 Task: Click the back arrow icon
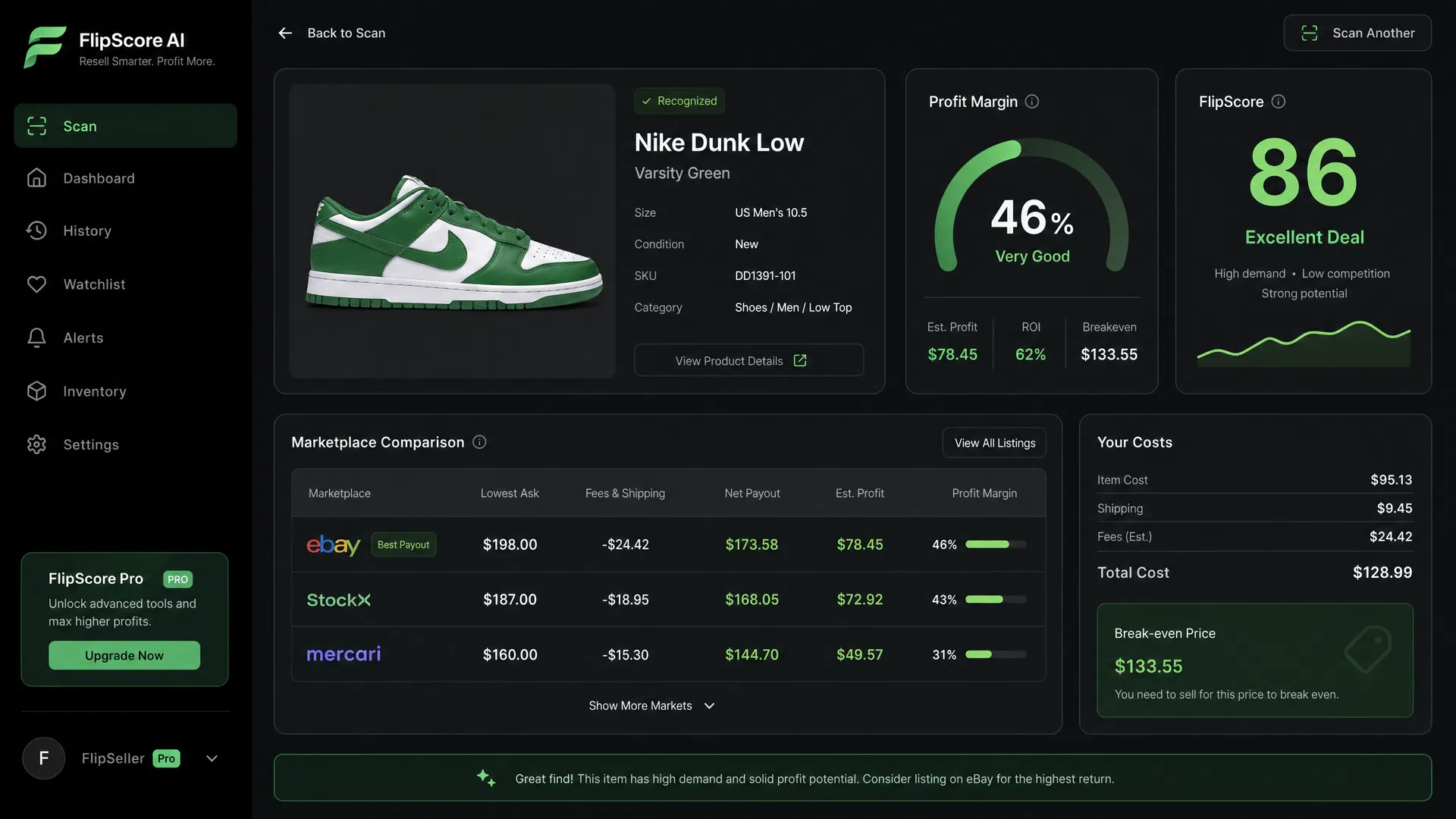tap(285, 33)
